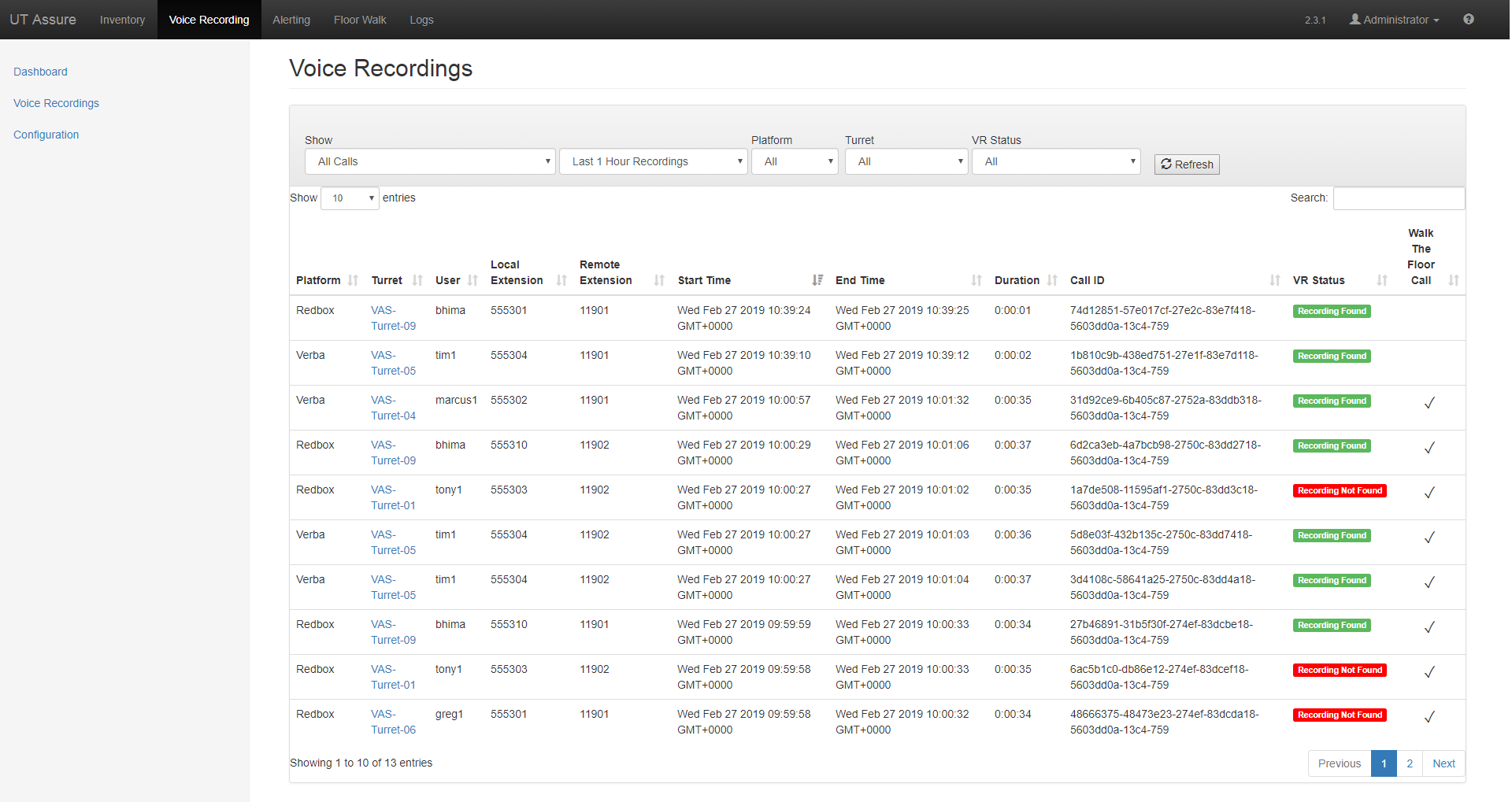Select the Voice Recording nav tab

(x=209, y=20)
